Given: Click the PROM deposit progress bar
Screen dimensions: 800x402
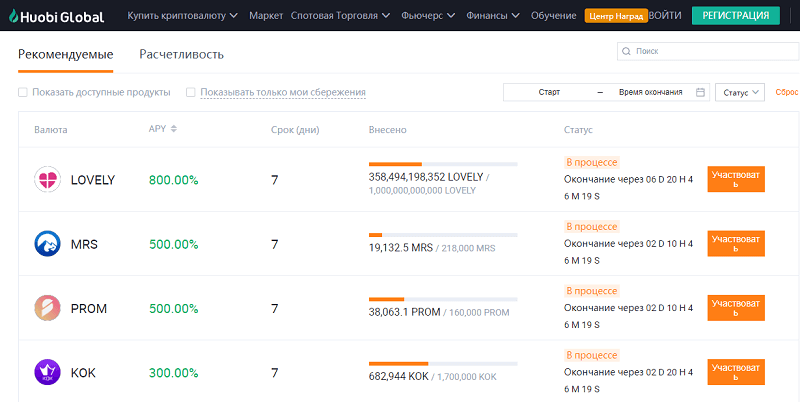Looking at the screenshot, I should click(x=443, y=299).
